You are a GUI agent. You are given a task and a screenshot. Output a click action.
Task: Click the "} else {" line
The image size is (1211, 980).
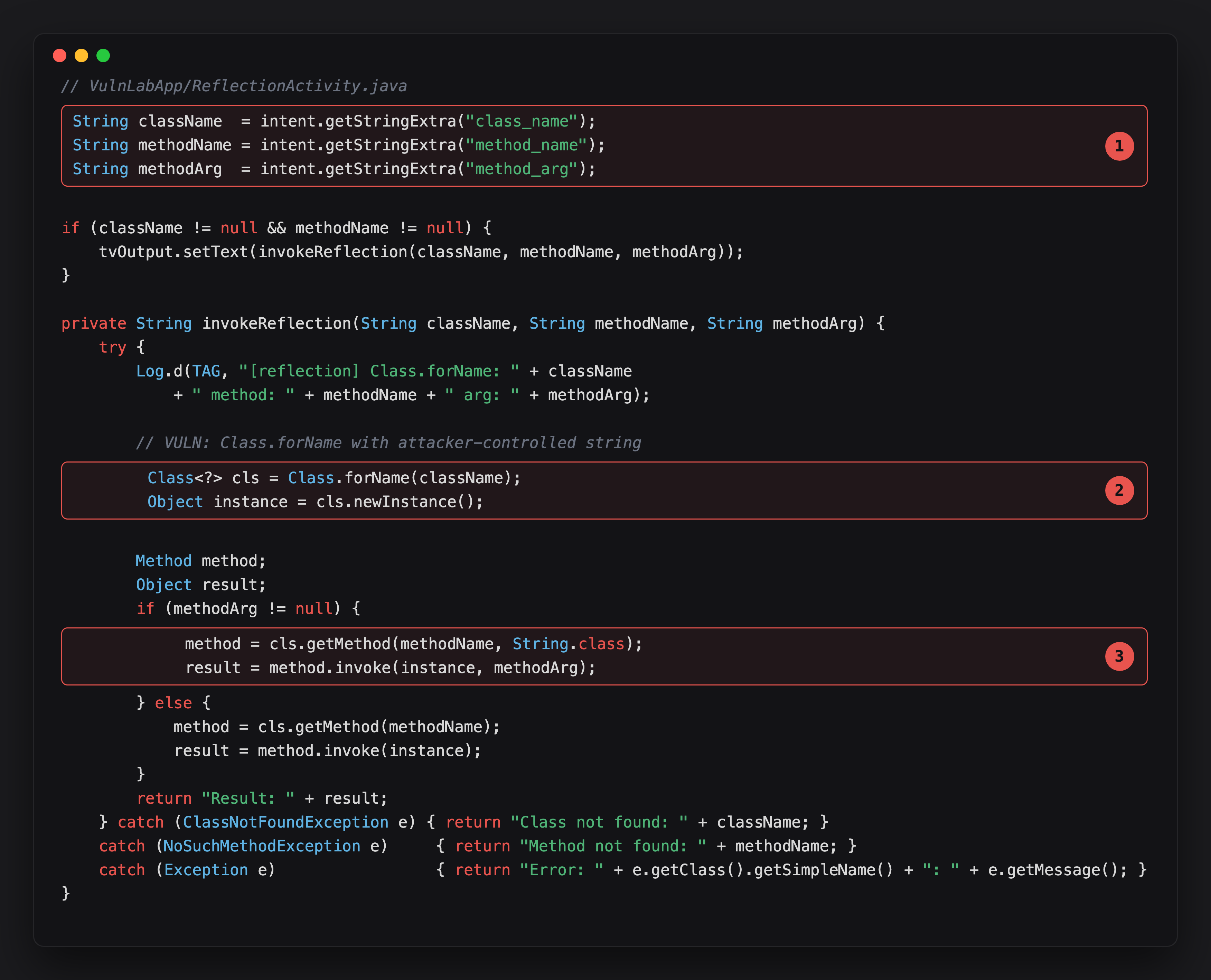[173, 703]
